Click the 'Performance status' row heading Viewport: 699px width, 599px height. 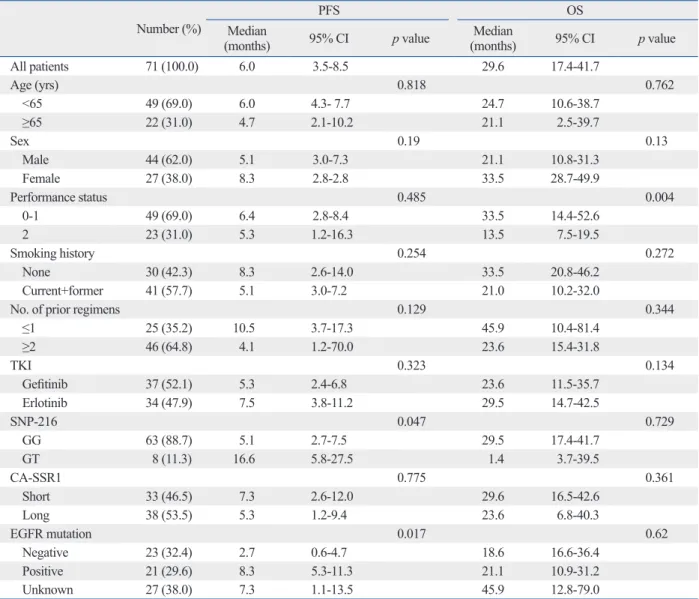(x=58, y=197)
